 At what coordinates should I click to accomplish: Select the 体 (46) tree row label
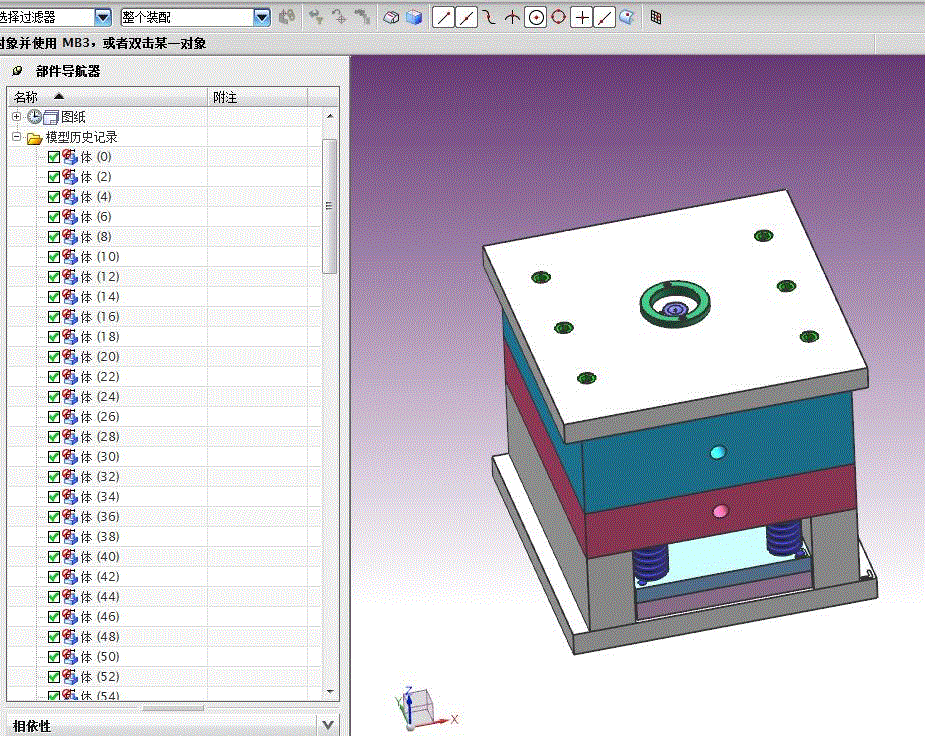point(100,617)
